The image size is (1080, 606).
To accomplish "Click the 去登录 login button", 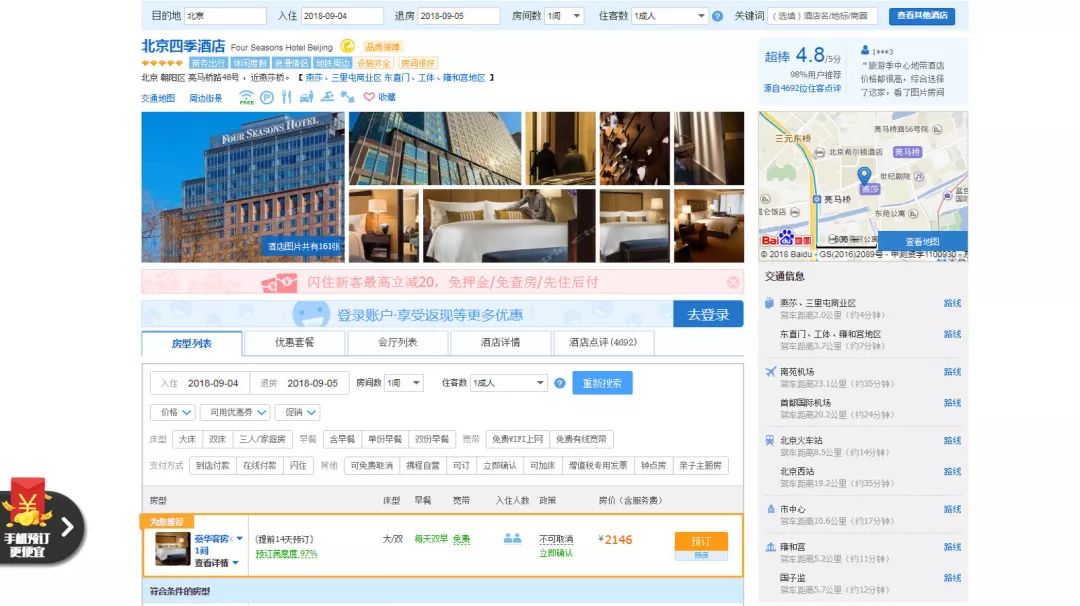I will pyautogui.click(x=708, y=315).
